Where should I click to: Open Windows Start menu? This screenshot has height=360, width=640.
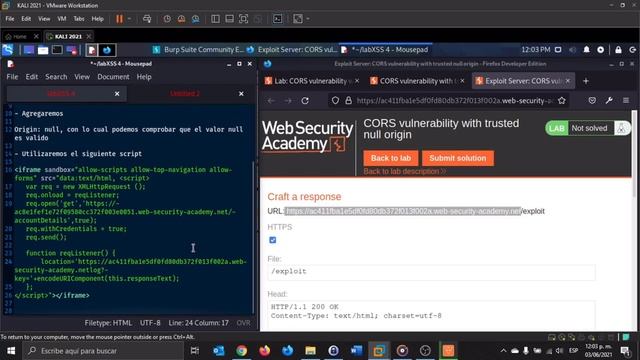[11, 351]
